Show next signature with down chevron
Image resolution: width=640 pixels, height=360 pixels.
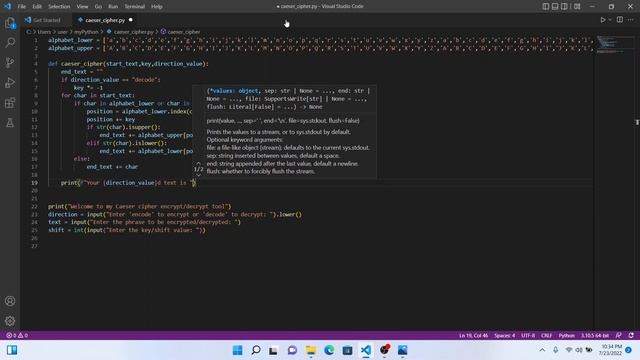pyautogui.click(x=198, y=175)
